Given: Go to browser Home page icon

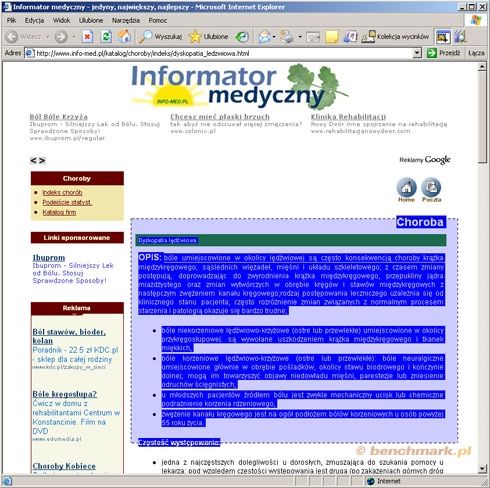Looking at the screenshot, I should (x=125, y=36).
